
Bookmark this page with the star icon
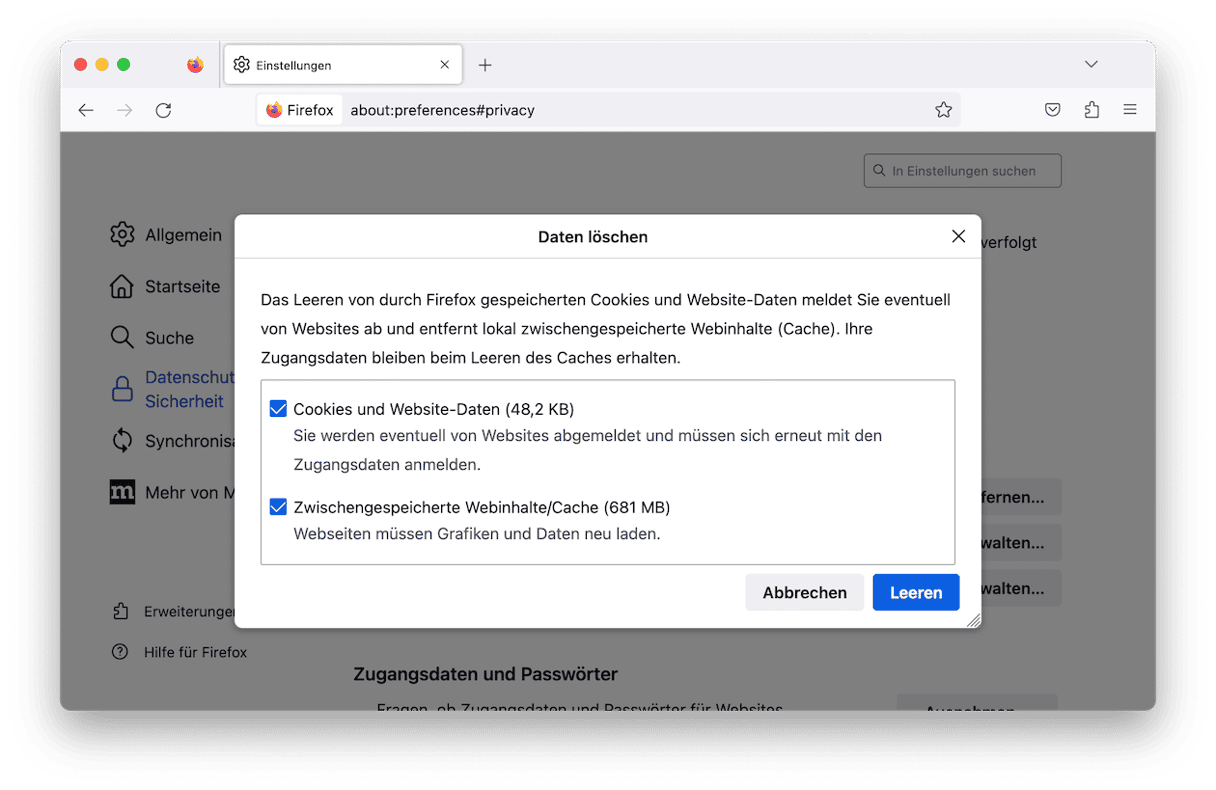(943, 110)
